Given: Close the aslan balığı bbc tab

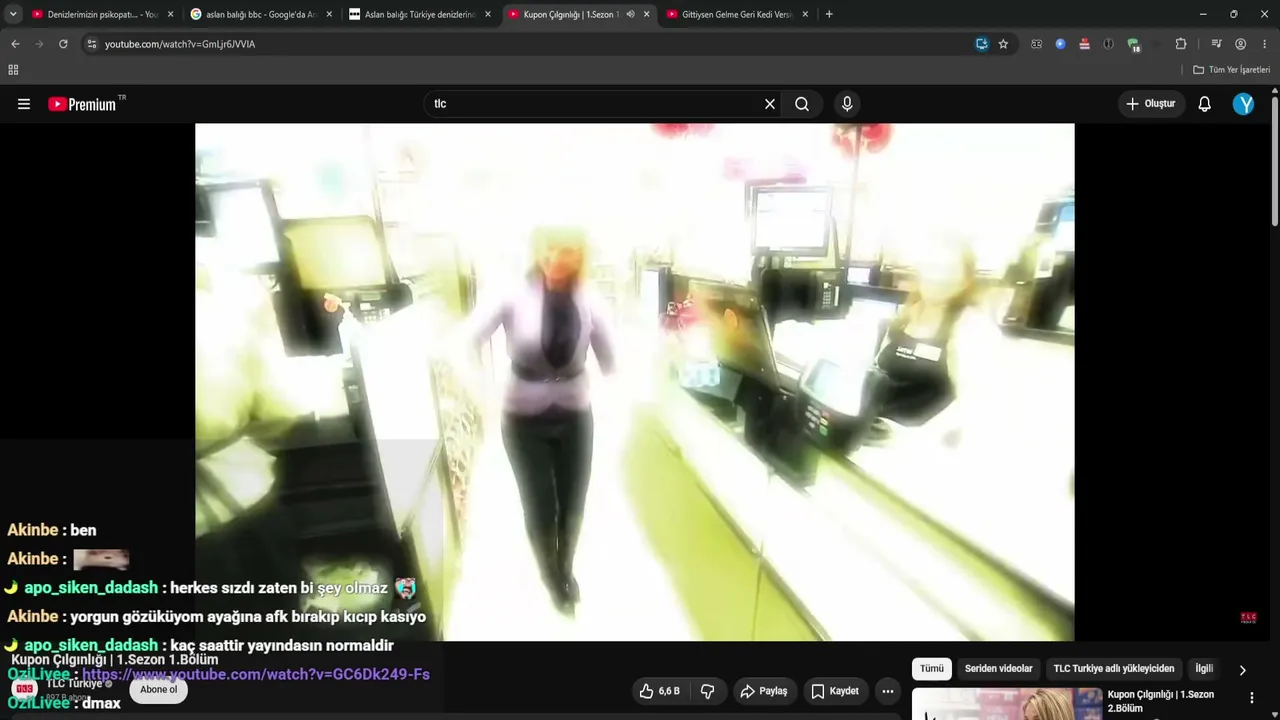Looking at the screenshot, I should [329, 14].
